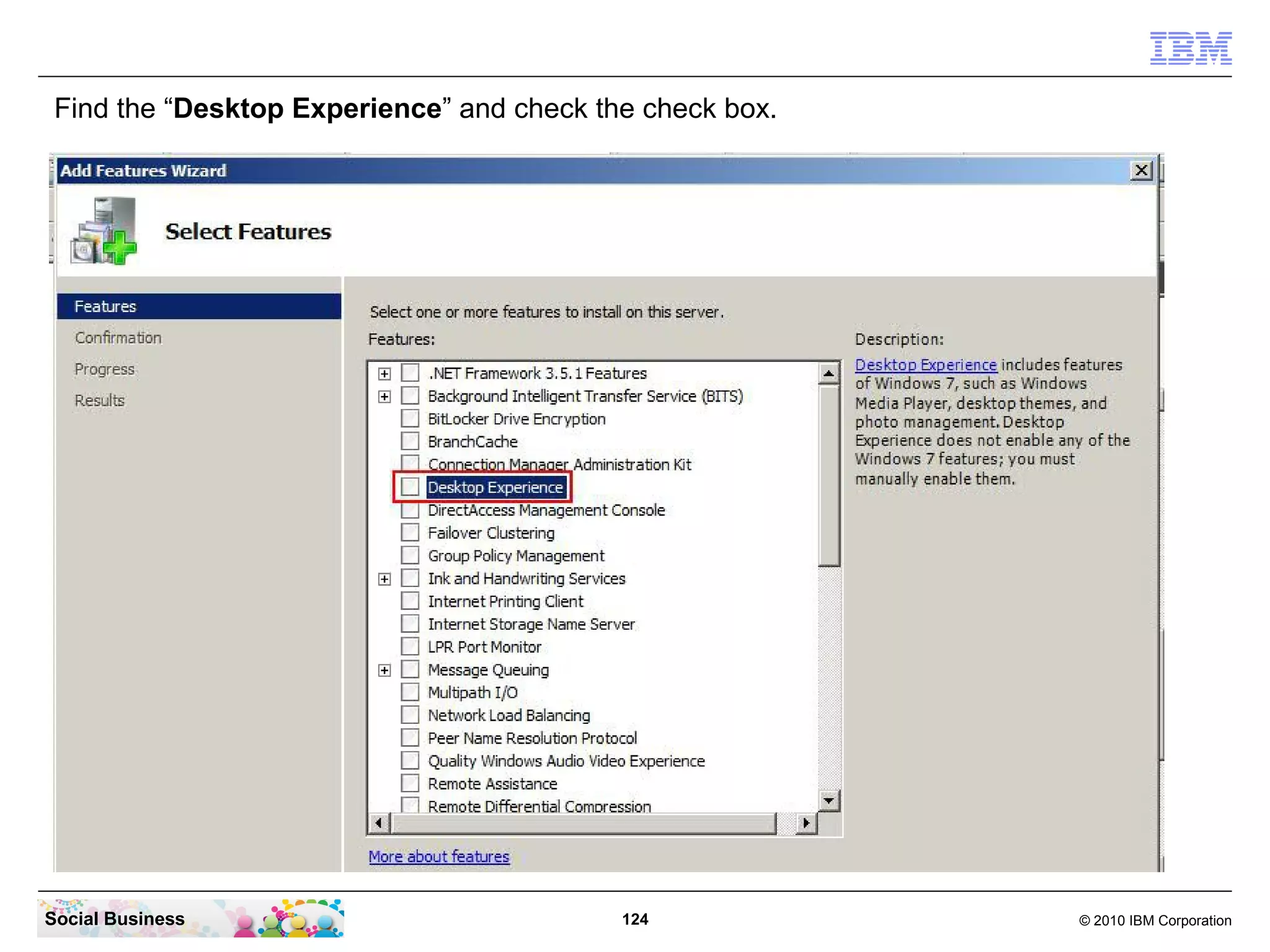Tick the Group Policy Management checkbox
Image resolution: width=1270 pixels, height=952 pixels.
click(410, 556)
